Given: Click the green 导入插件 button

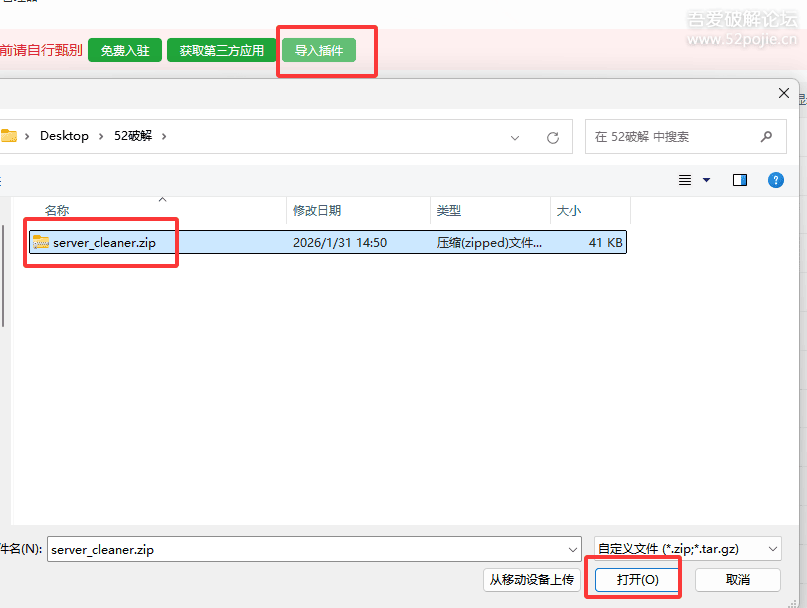Looking at the screenshot, I should [318, 50].
